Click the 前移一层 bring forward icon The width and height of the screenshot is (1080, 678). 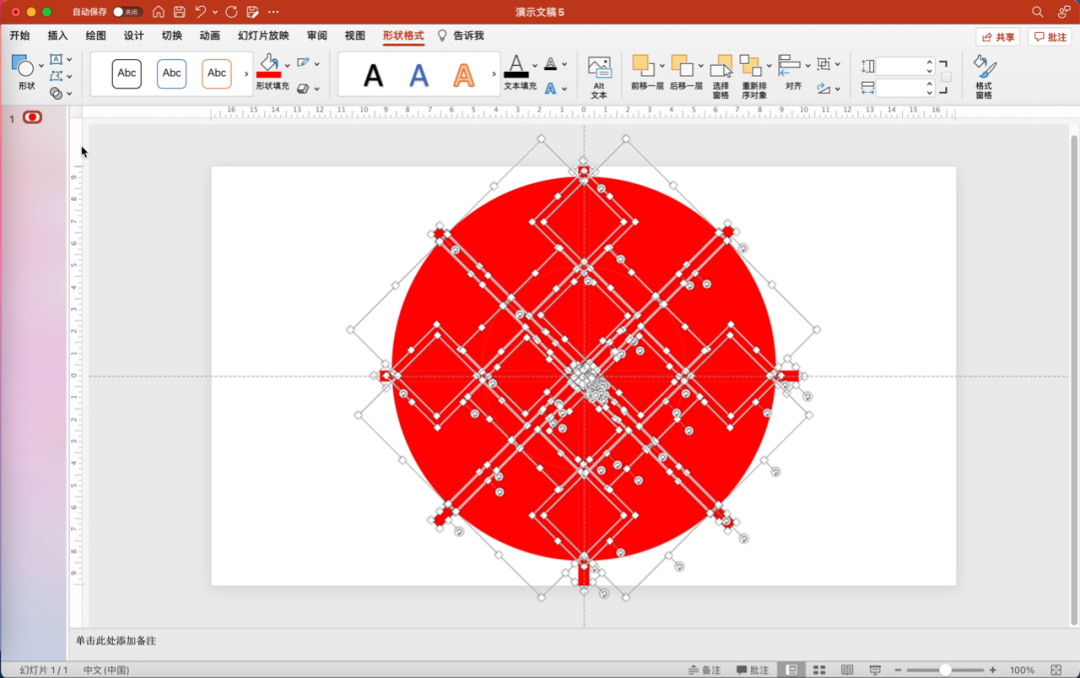[644, 66]
